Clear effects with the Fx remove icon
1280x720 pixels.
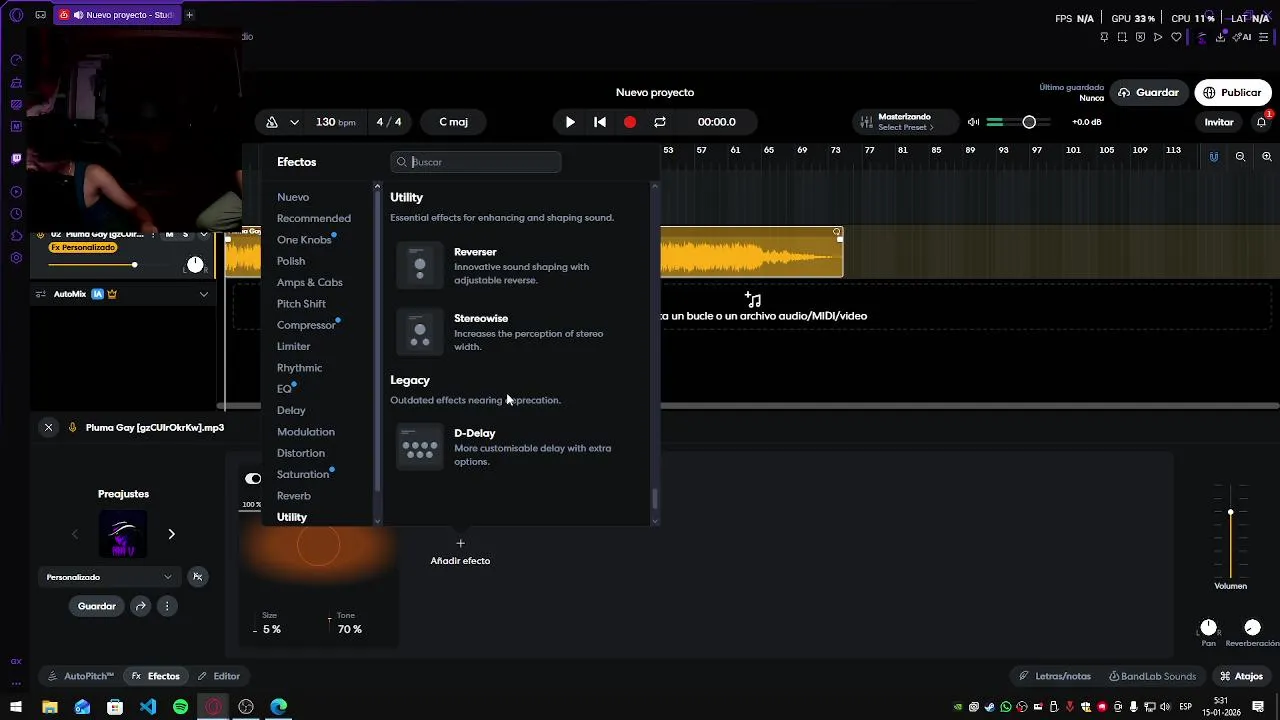point(197,577)
